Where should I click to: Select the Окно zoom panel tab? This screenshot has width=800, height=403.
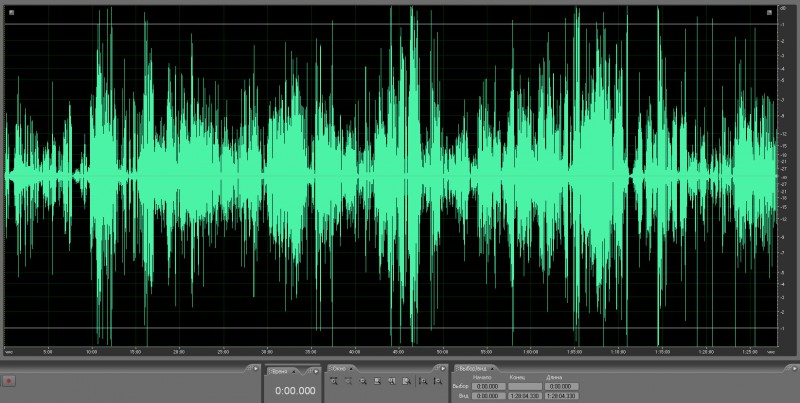click(339, 368)
